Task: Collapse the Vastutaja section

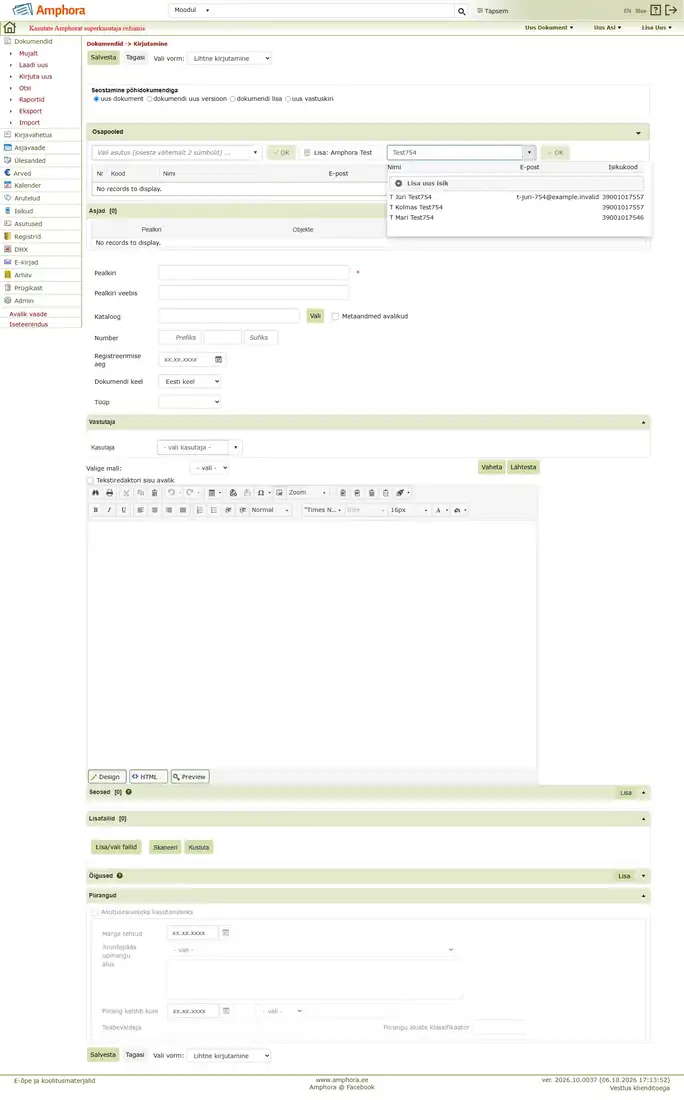Action: click(x=643, y=422)
